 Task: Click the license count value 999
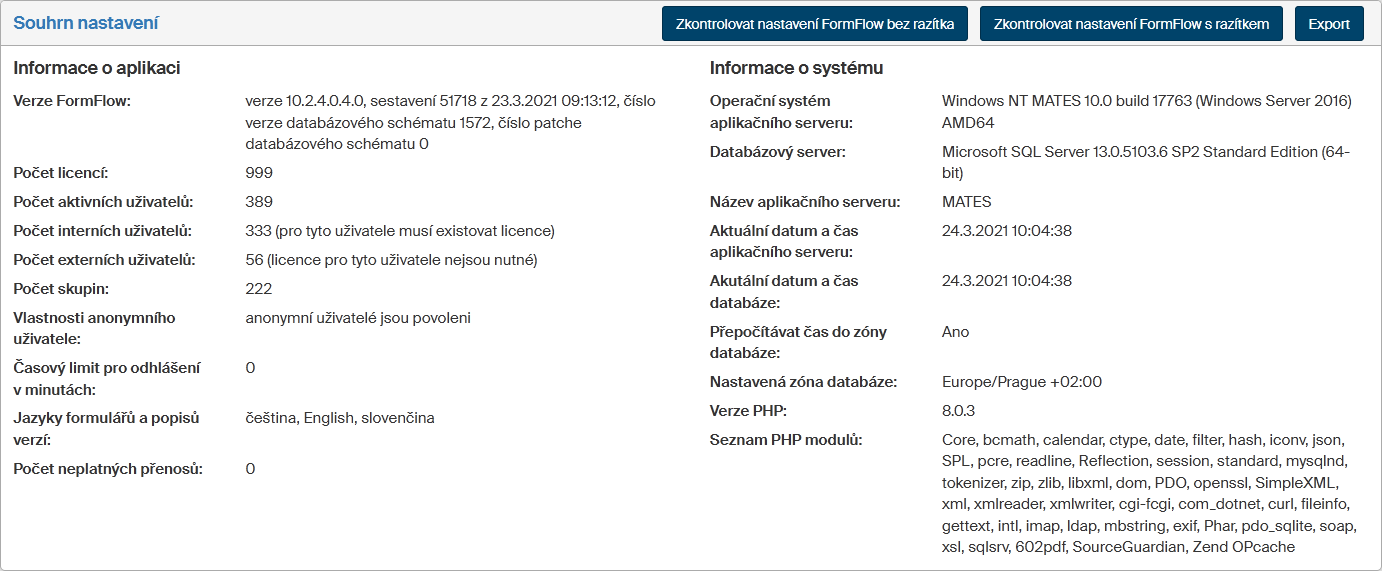click(259, 173)
